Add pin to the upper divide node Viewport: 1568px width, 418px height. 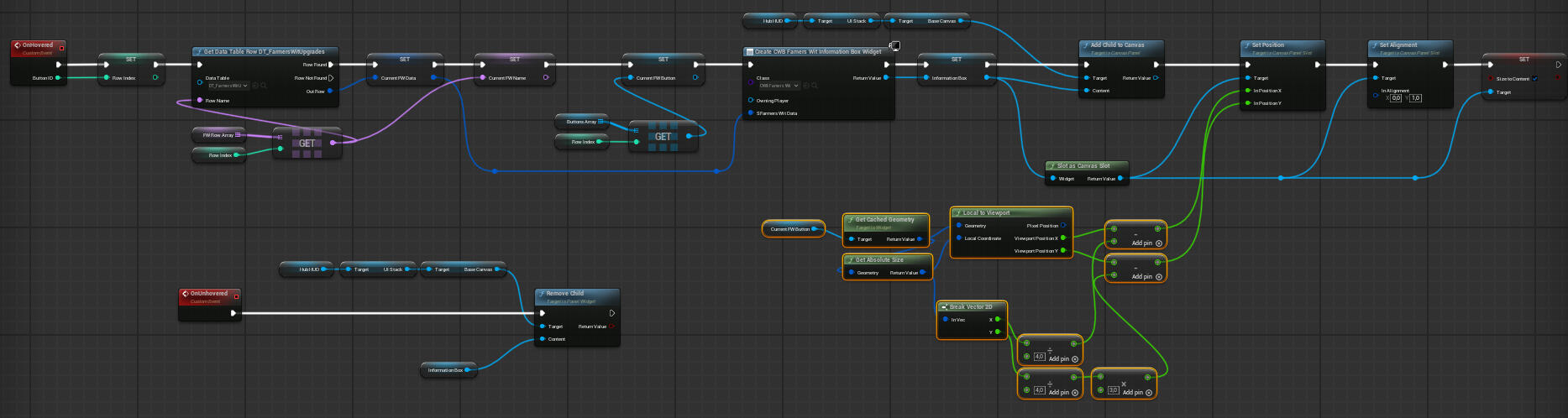click(x=1062, y=358)
